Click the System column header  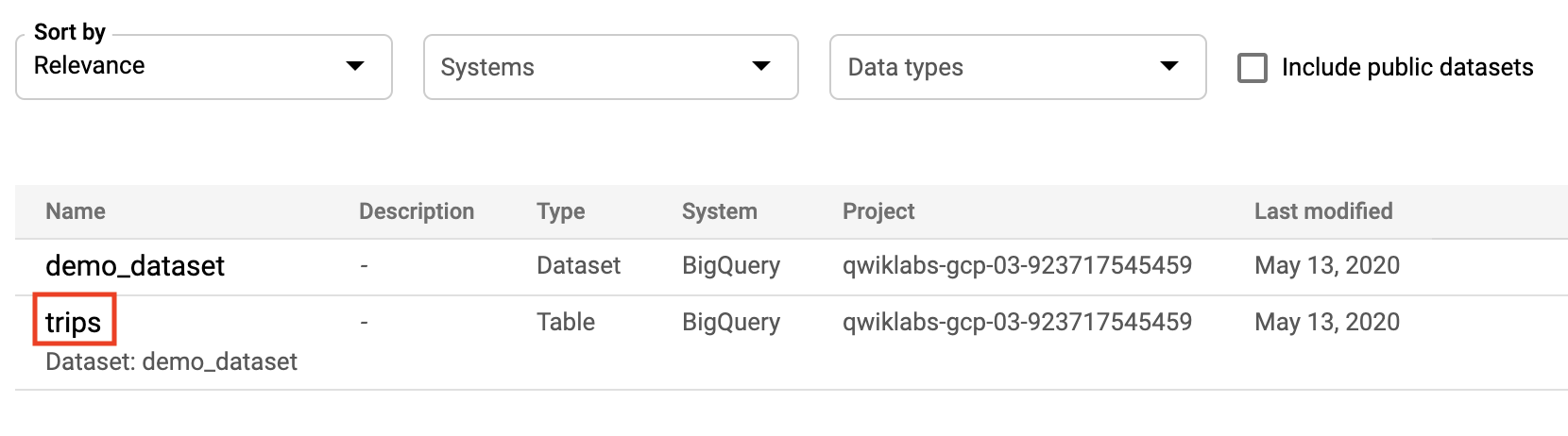[x=720, y=211]
